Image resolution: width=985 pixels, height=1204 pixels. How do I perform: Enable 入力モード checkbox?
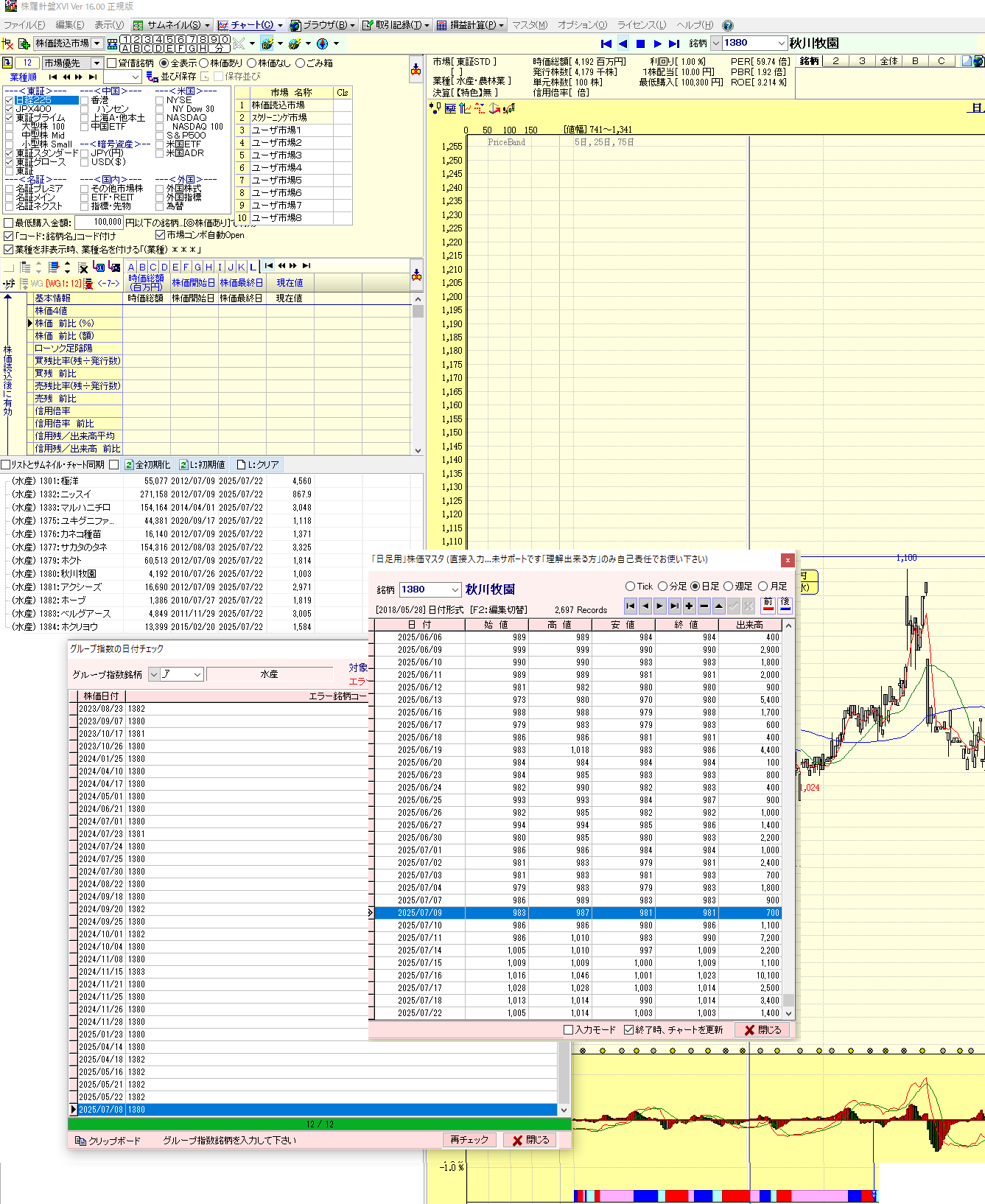pos(568,1030)
